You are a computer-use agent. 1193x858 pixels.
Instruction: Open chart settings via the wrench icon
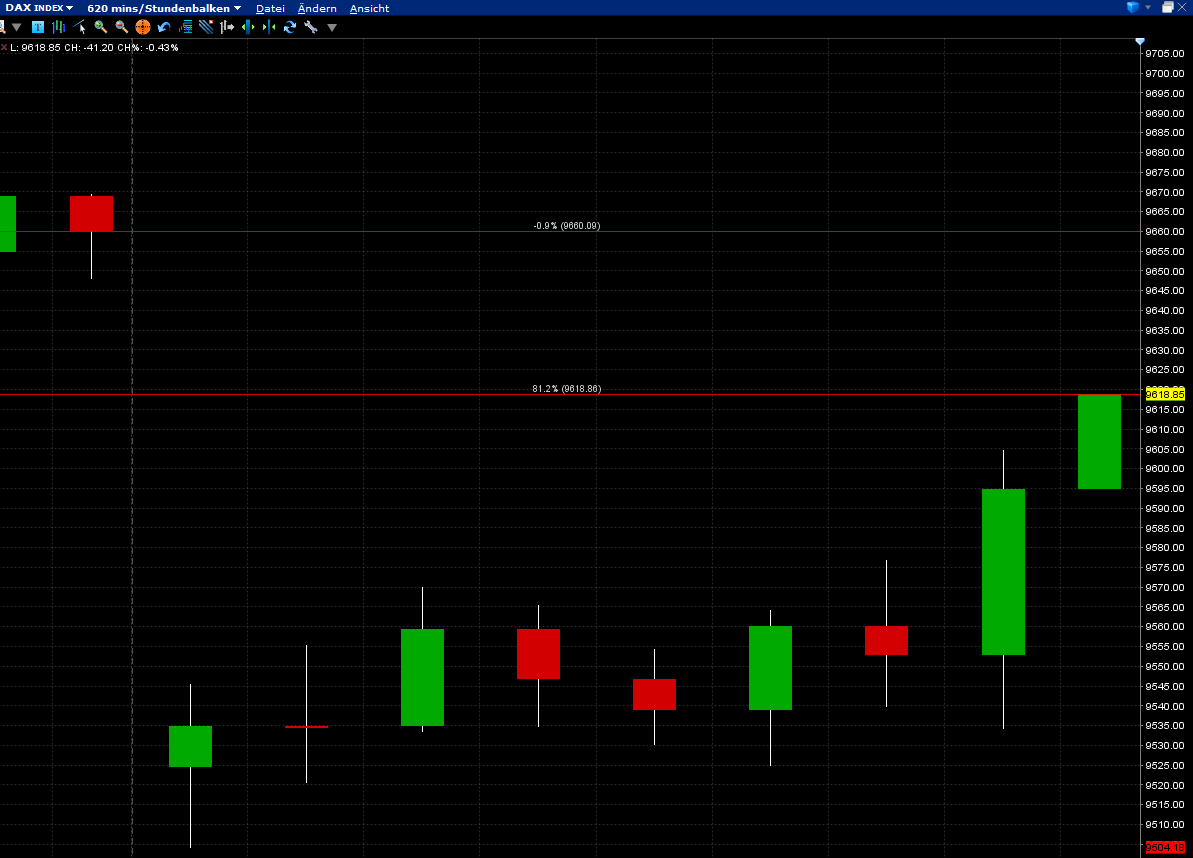click(310, 27)
